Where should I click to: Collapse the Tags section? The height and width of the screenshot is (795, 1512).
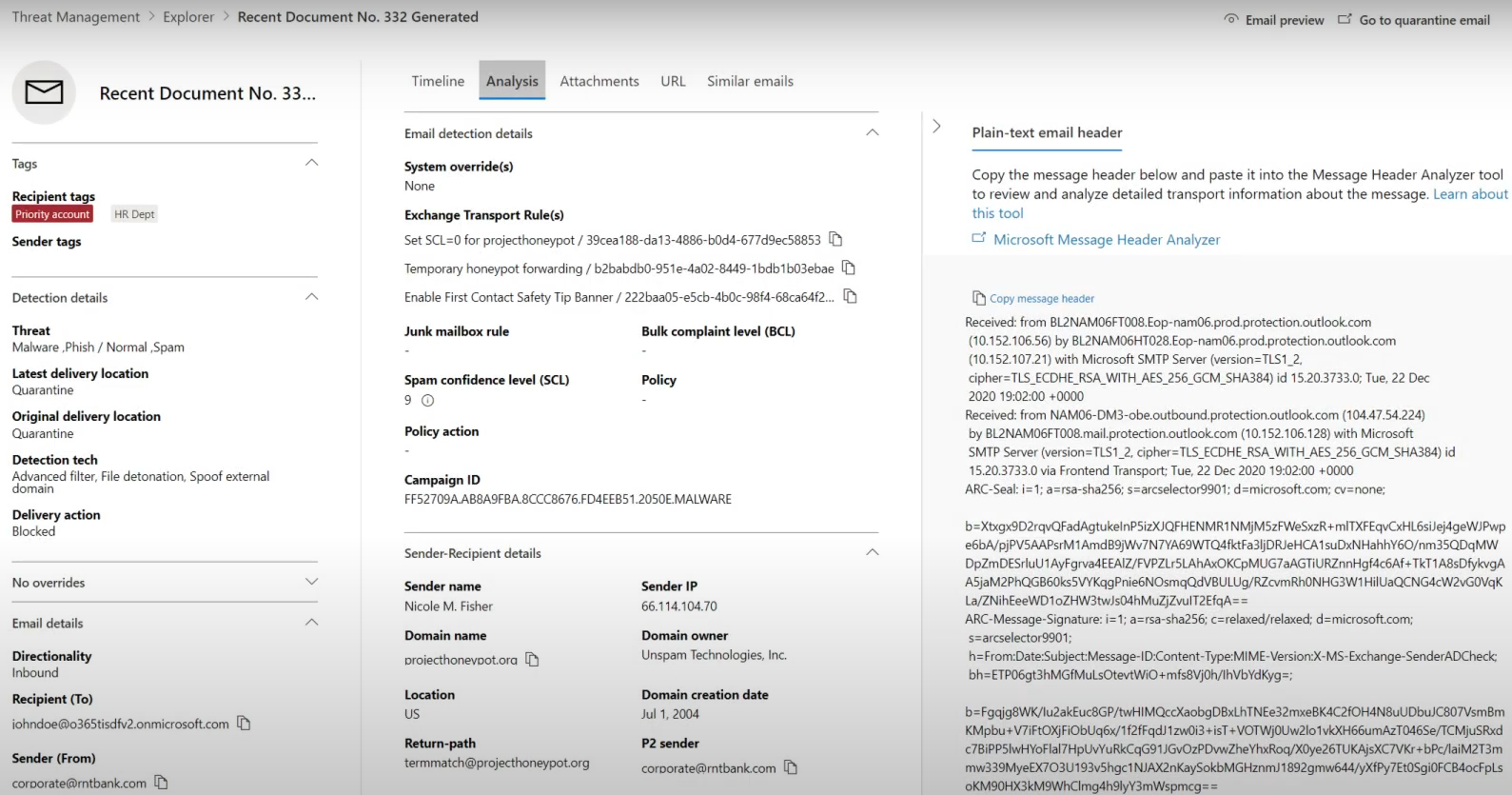311,163
